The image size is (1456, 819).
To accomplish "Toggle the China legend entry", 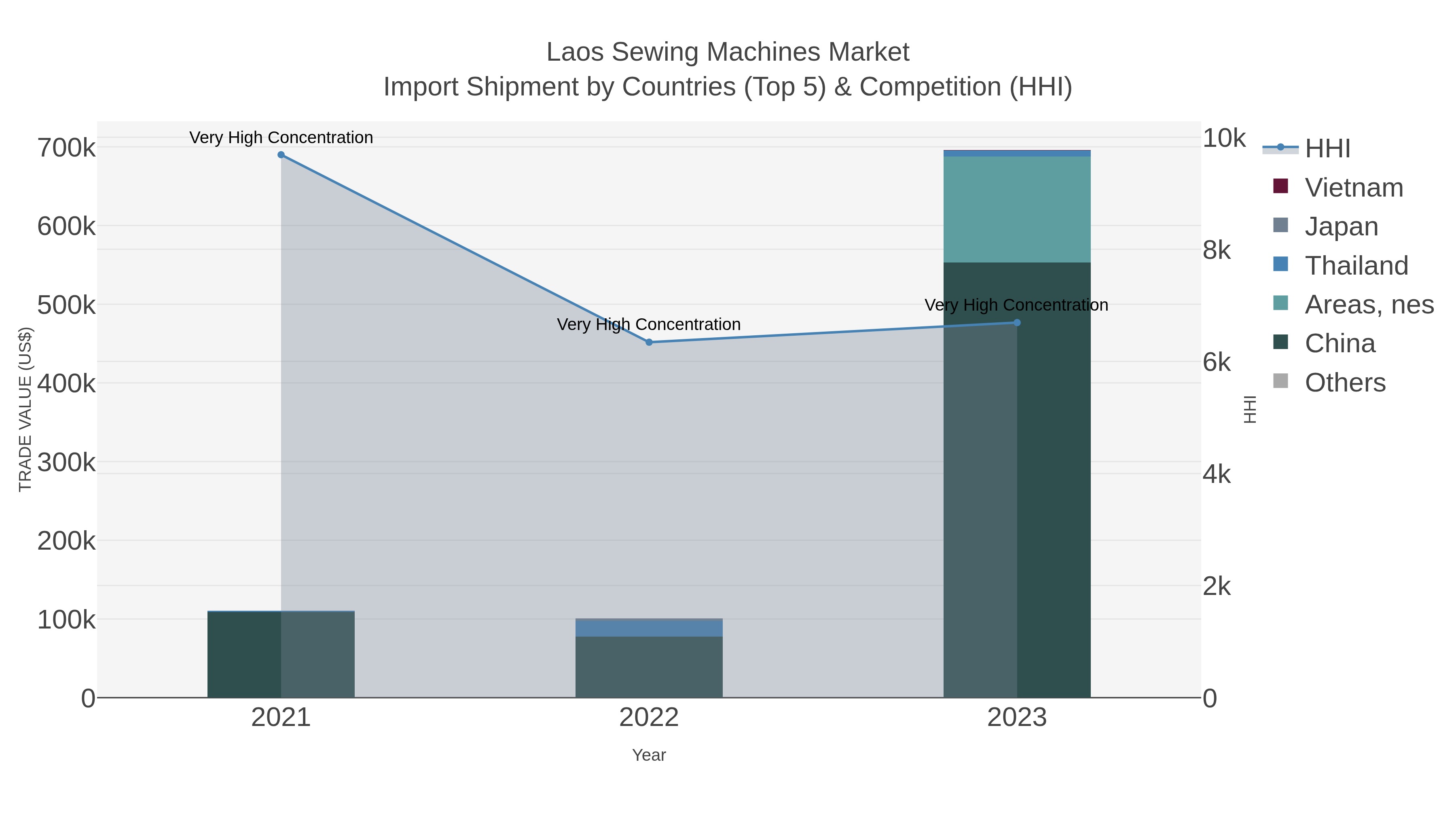I will coord(1323,343).
